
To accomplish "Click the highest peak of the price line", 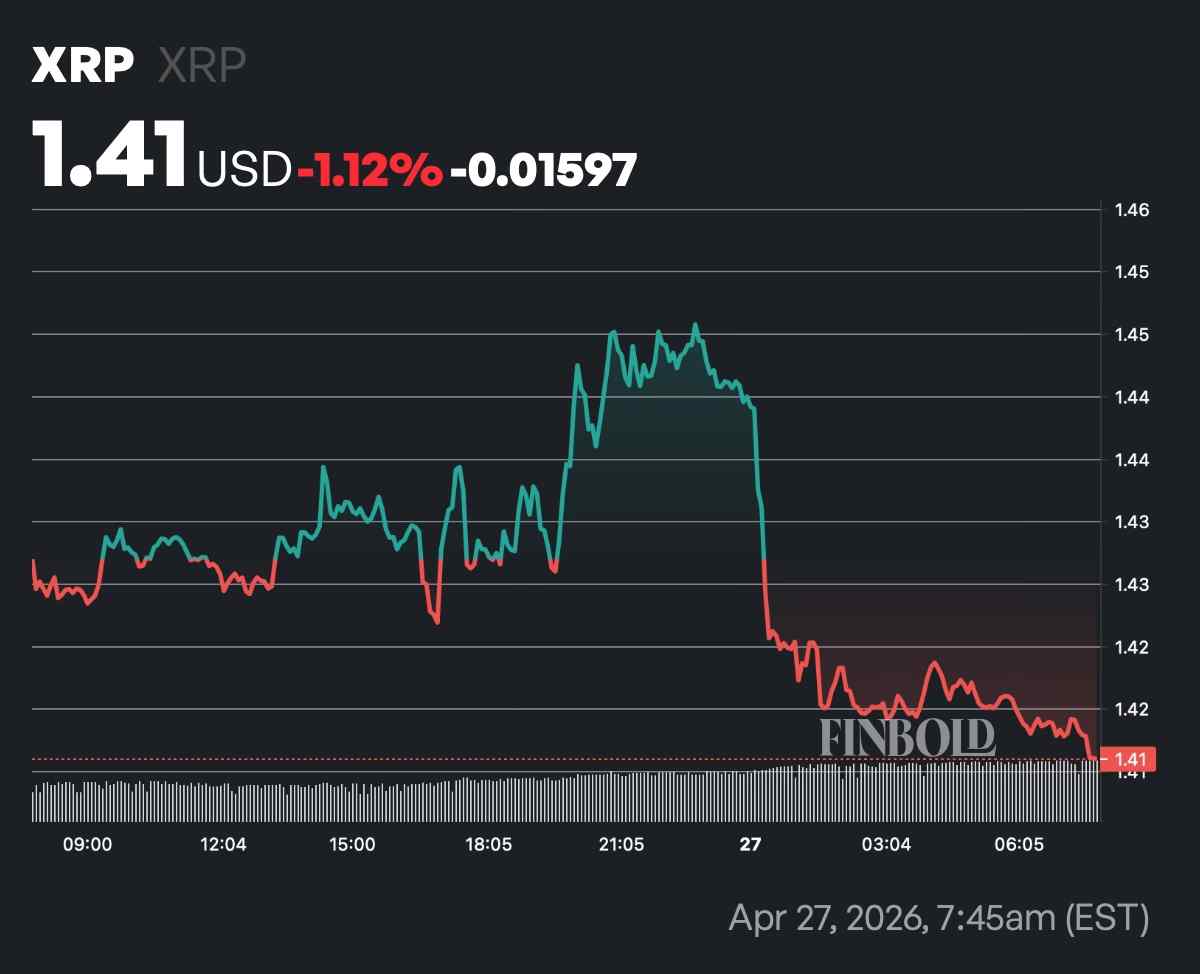I will (x=696, y=324).
